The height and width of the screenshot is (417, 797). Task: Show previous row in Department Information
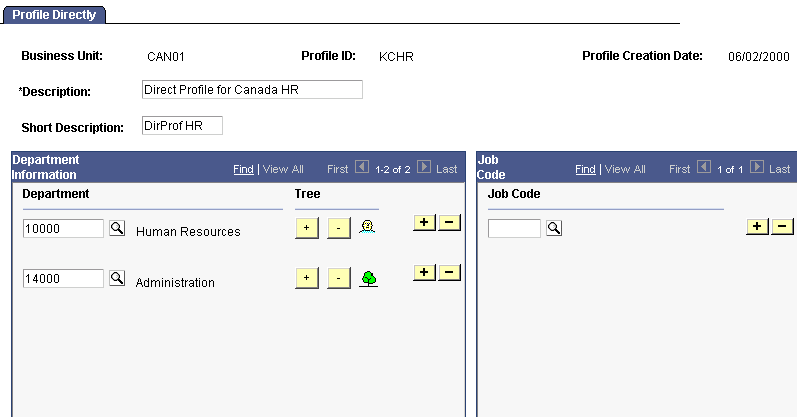pyautogui.click(x=362, y=167)
